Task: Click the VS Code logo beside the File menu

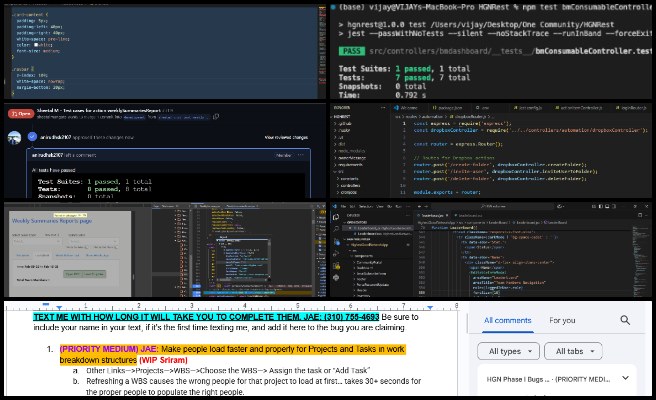Action: pos(335,206)
